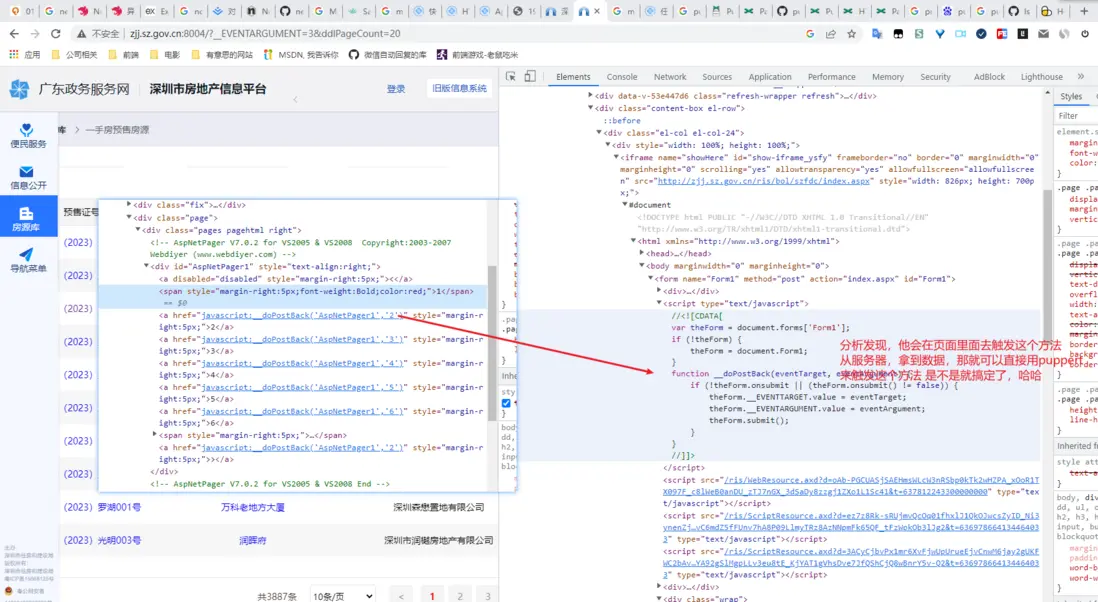The width and height of the screenshot is (1098, 602).
Task: Click the browser reload button
Action: [x=55, y=34]
